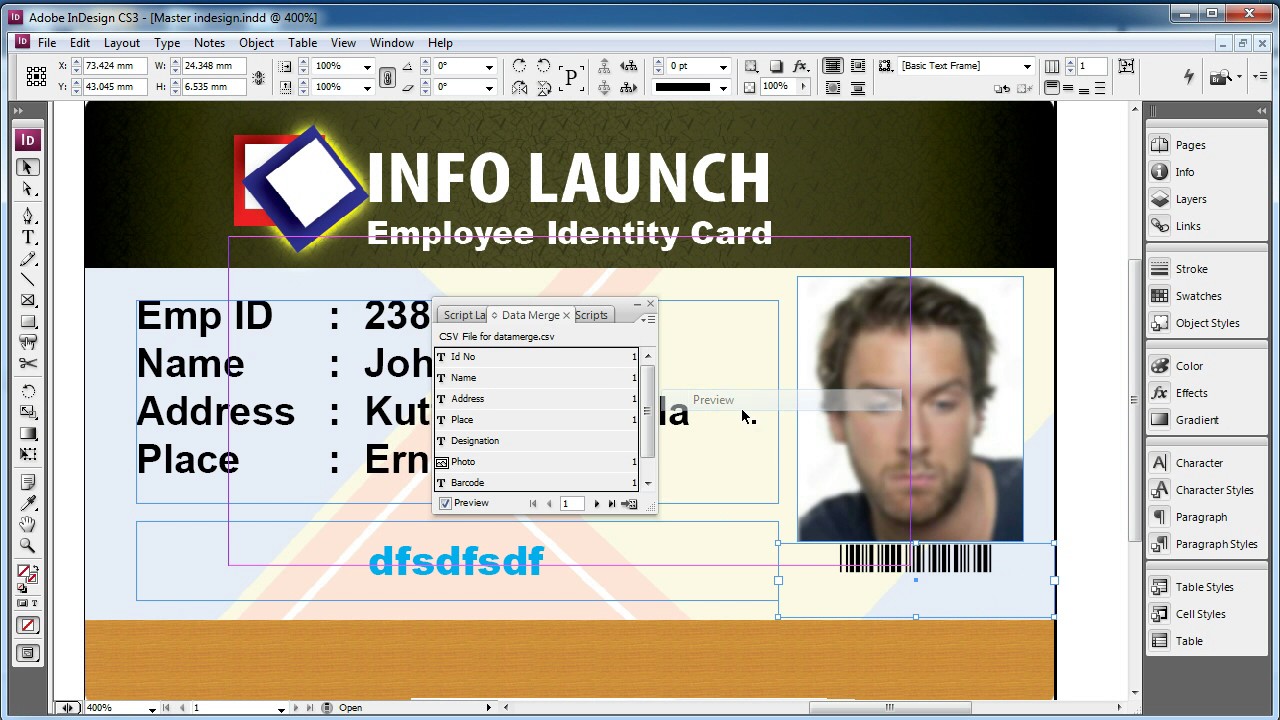The width and height of the screenshot is (1280, 720).
Task: Open the Data Merge panel menu
Action: click(x=650, y=319)
